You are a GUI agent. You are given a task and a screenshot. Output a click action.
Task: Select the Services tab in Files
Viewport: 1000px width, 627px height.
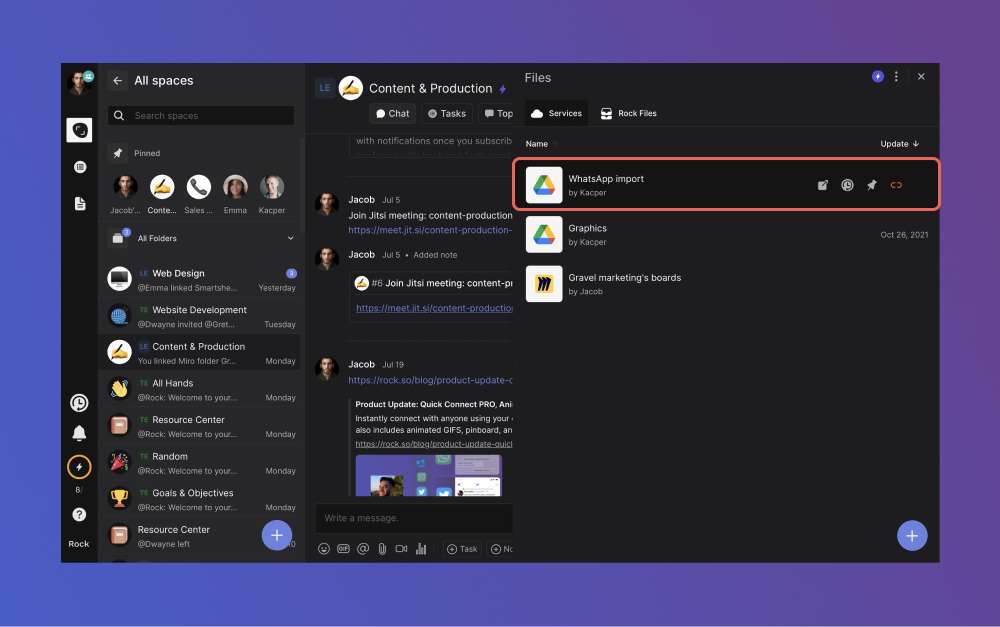coord(556,113)
